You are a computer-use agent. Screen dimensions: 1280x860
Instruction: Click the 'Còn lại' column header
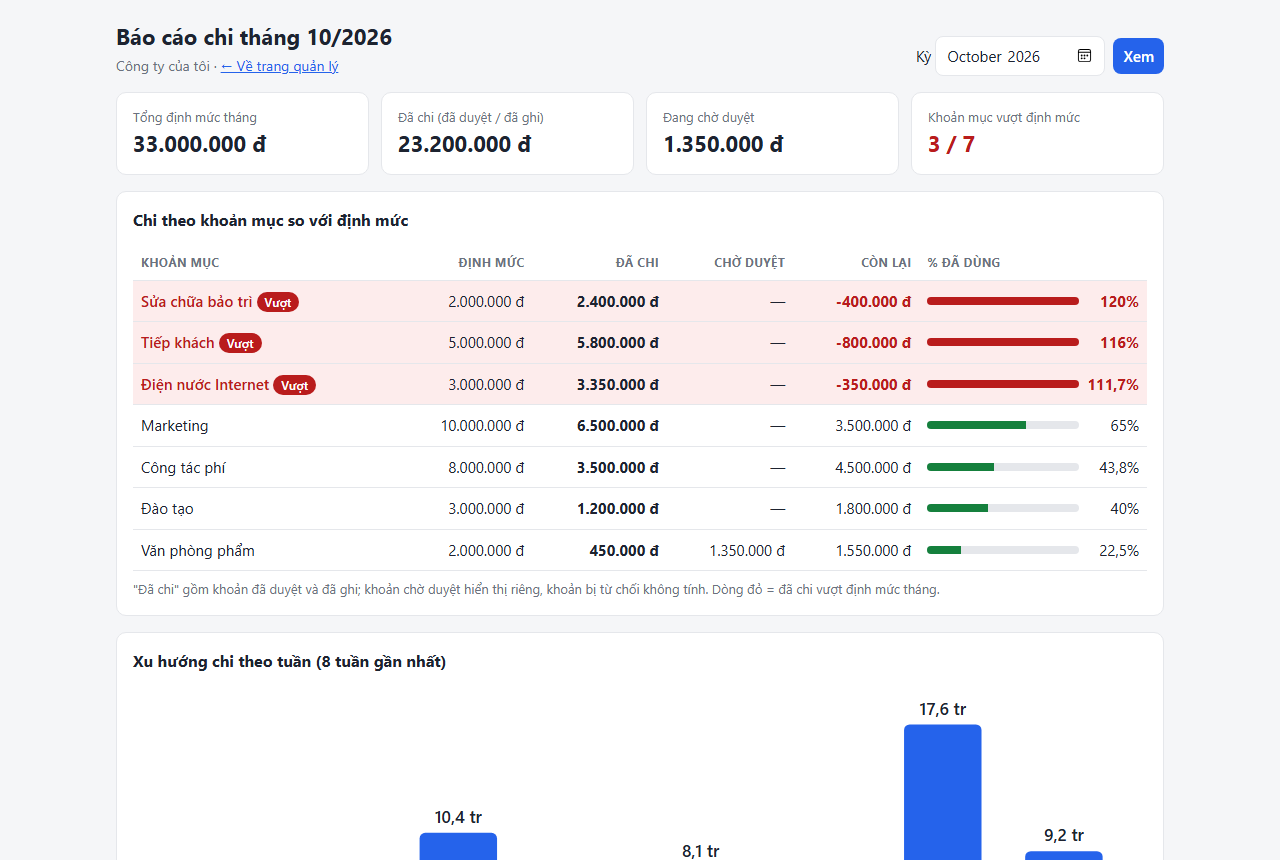(886, 263)
